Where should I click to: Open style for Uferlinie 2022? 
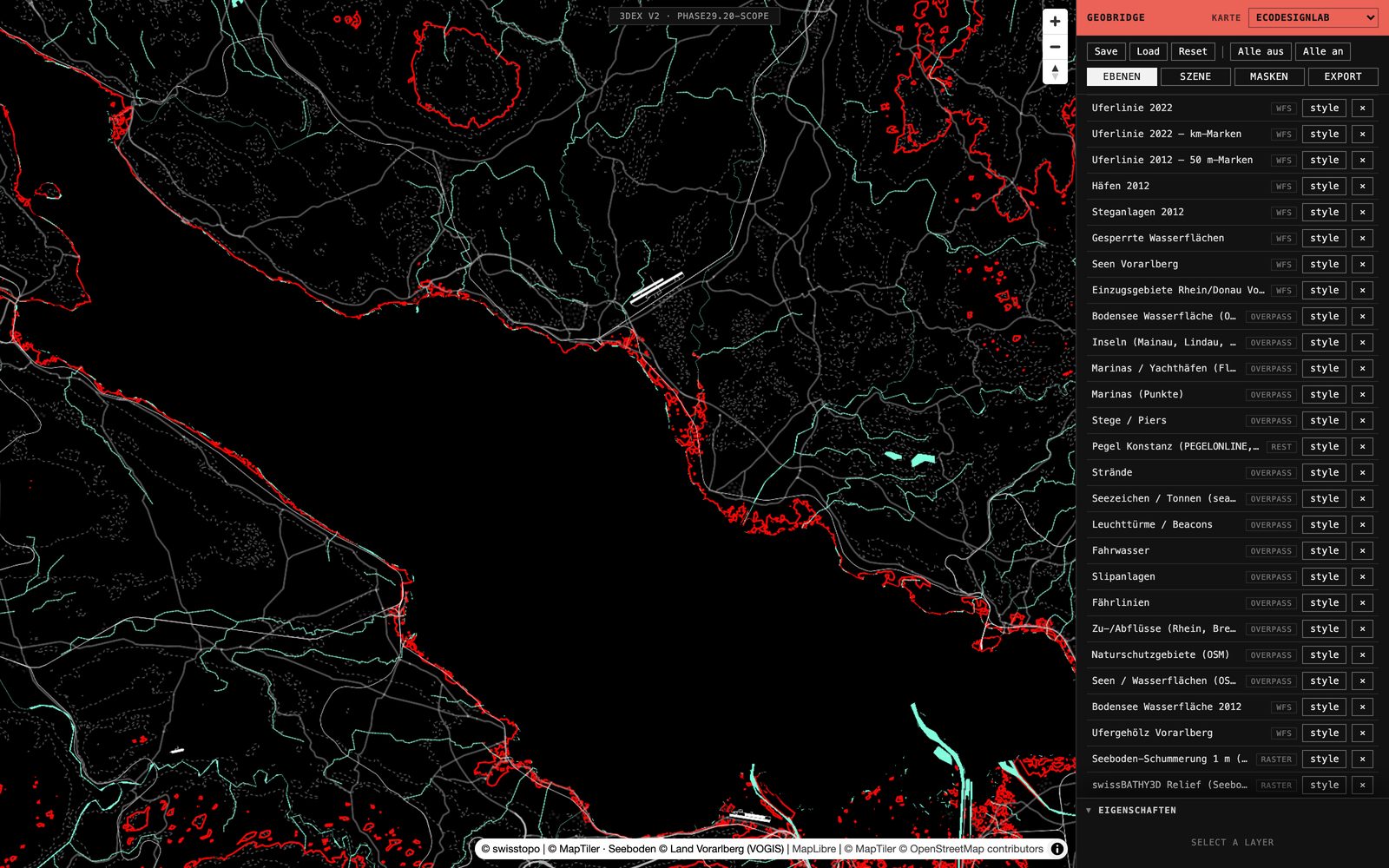click(x=1325, y=108)
